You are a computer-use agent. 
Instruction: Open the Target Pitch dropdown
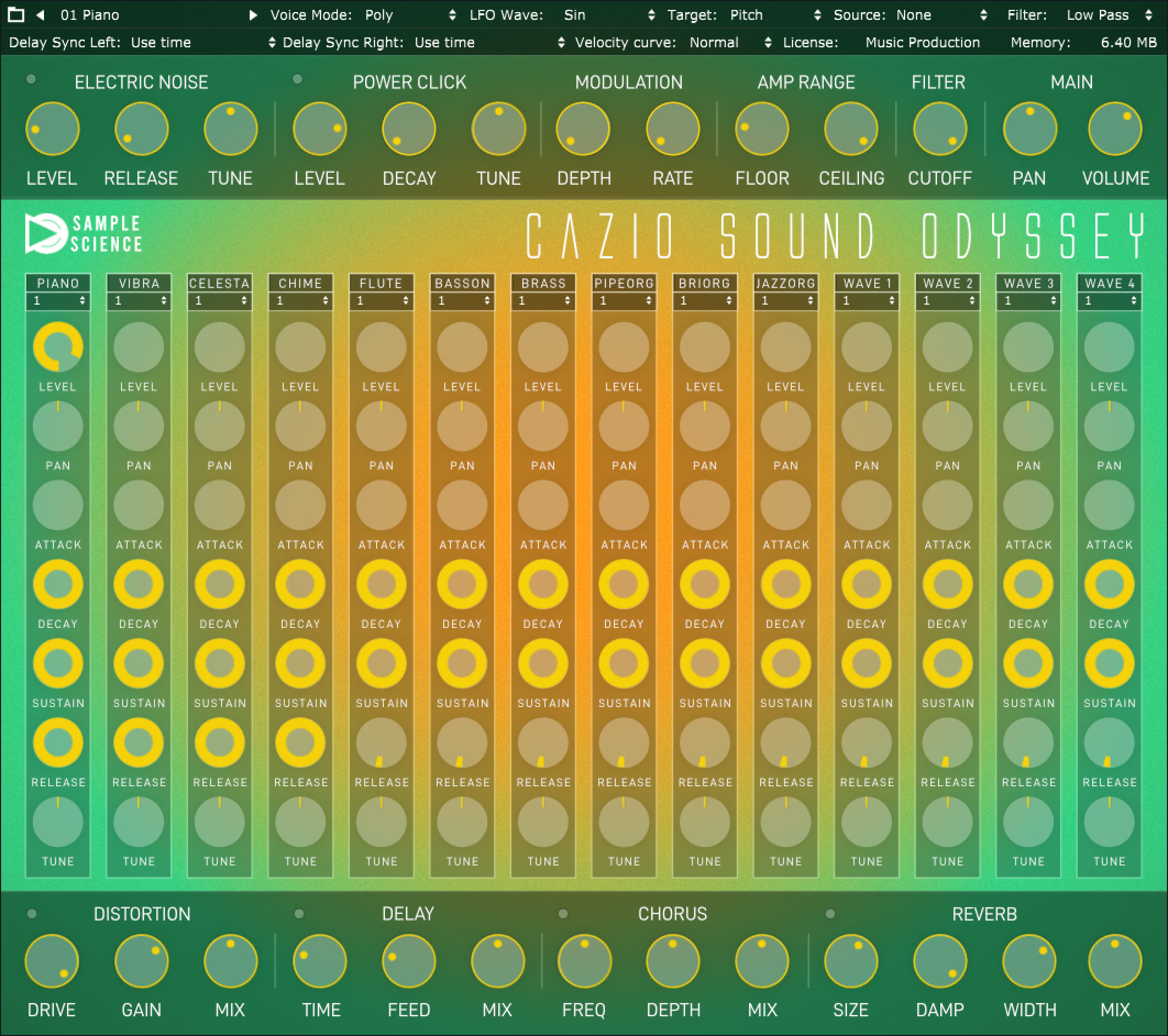(818, 15)
